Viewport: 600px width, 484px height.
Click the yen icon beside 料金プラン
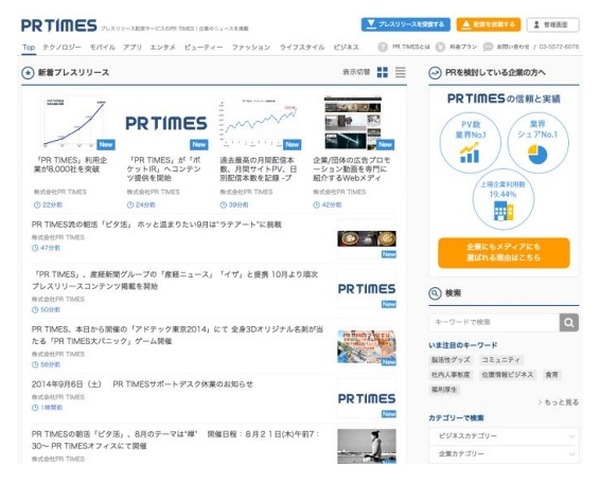[440, 47]
